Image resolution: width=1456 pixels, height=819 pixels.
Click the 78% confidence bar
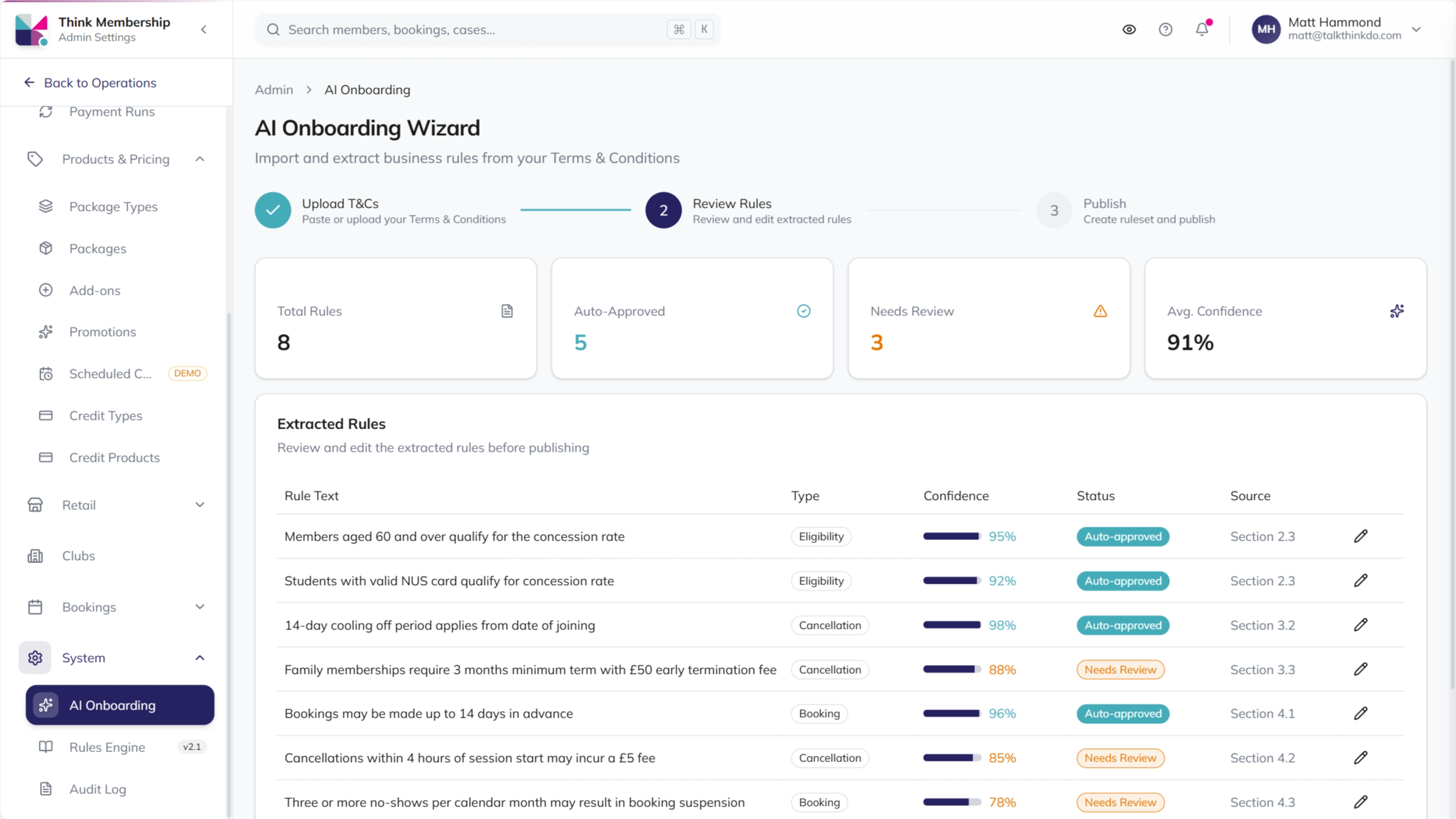pos(952,802)
